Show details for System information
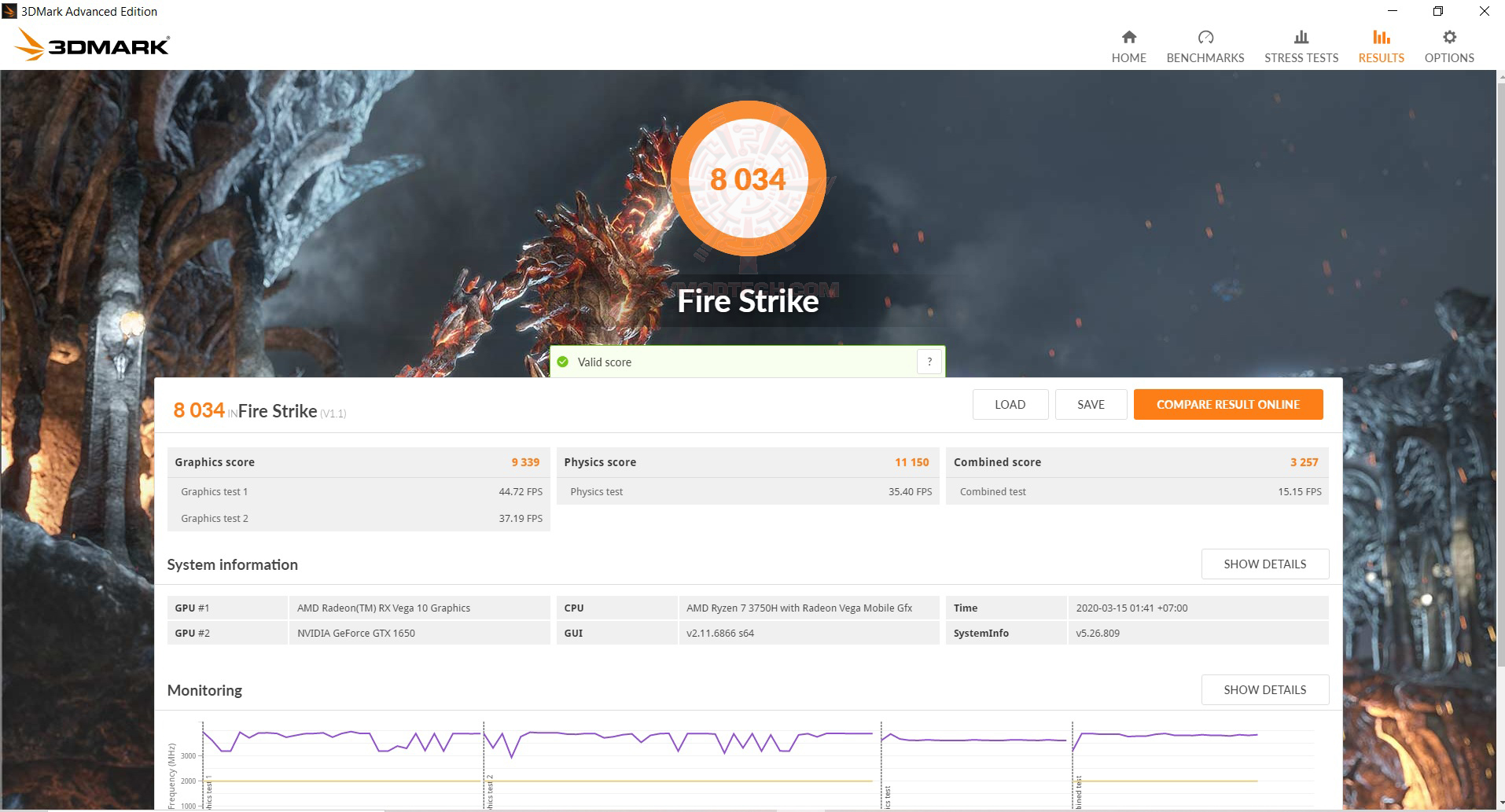Viewport: 1505px width, 812px height. coord(1264,564)
